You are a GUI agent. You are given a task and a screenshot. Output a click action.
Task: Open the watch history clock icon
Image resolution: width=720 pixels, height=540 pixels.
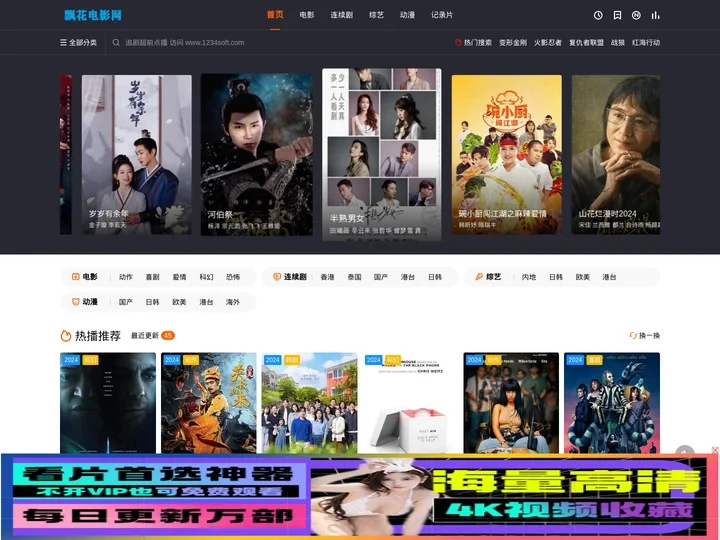[x=598, y=15]
